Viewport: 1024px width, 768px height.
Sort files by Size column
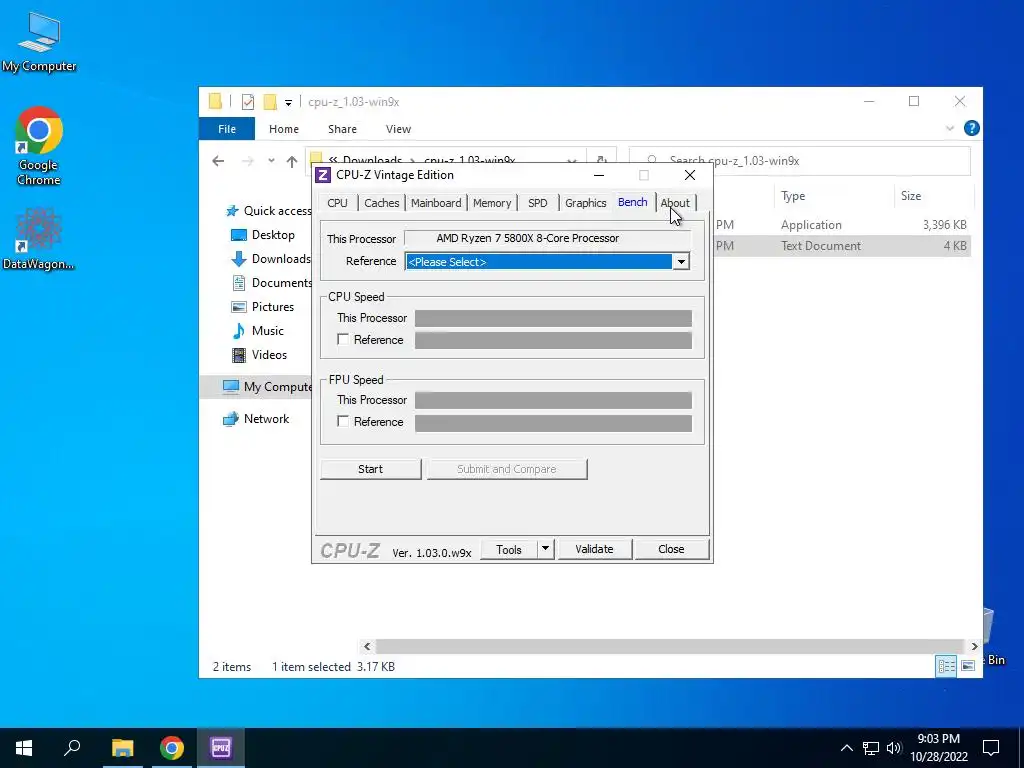[x=933, y=196]
